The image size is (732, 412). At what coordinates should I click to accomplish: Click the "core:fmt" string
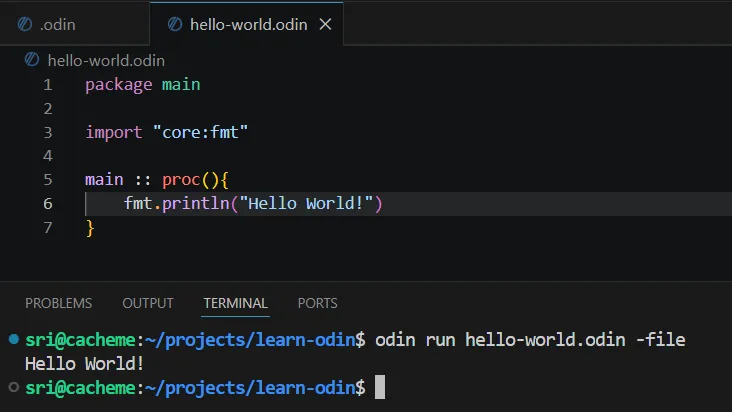pyautogui.click(x=200, y=133)
